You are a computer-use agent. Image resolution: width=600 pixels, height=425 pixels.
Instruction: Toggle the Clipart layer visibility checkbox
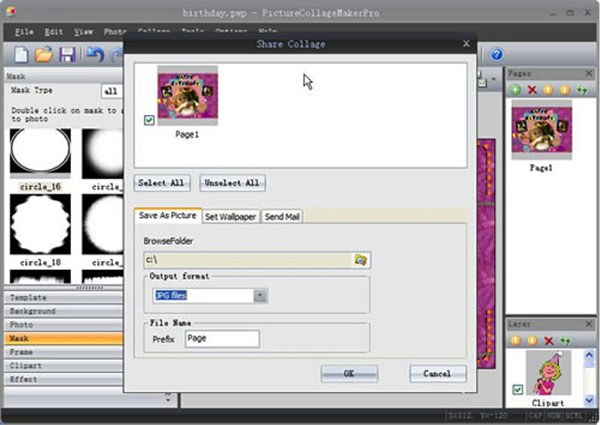(x=517, y=389)
